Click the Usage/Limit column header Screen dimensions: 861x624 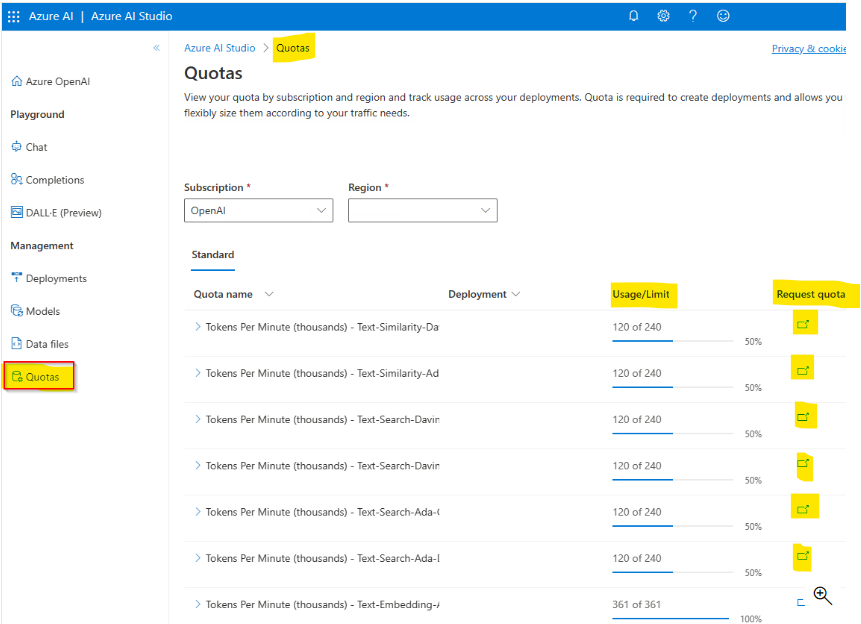641,294
